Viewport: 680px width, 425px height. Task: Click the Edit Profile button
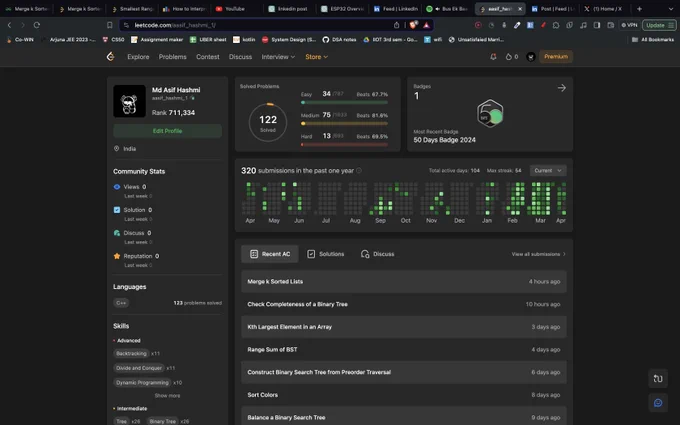coord(167,131)
